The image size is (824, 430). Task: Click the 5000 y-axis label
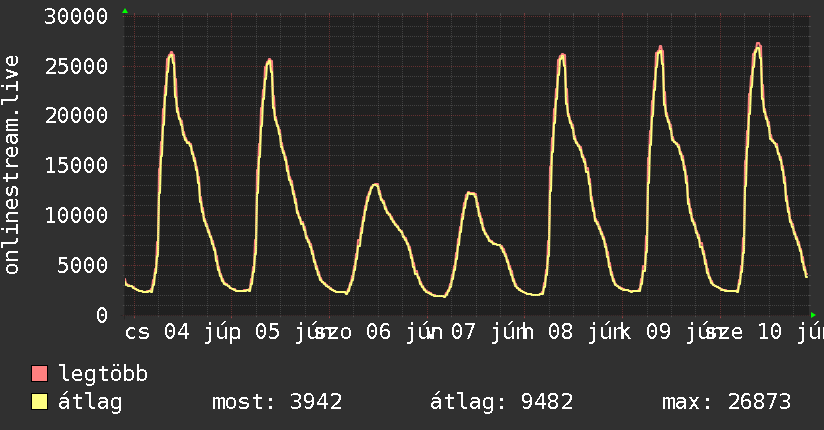[x=83, y=265]
